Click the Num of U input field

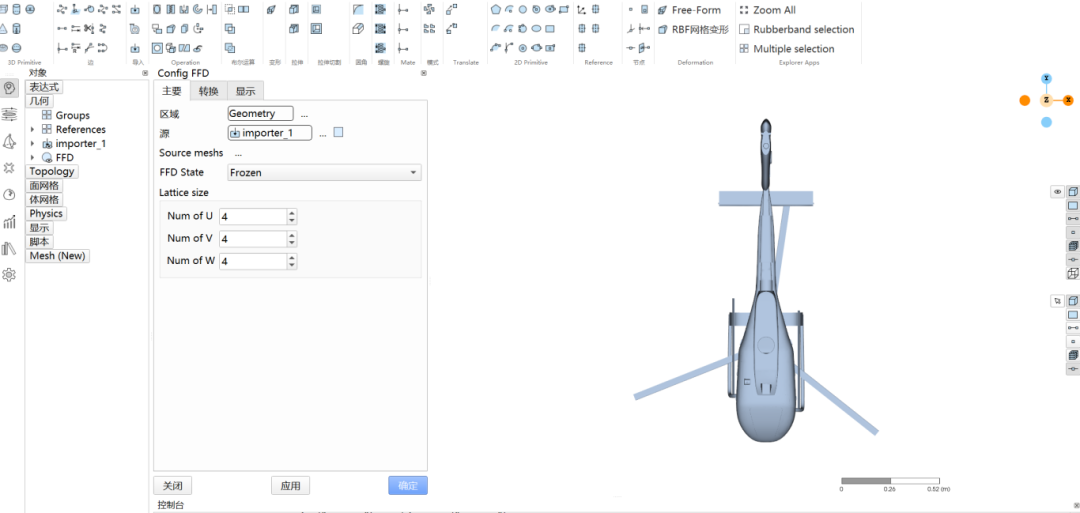pos(253,216)
